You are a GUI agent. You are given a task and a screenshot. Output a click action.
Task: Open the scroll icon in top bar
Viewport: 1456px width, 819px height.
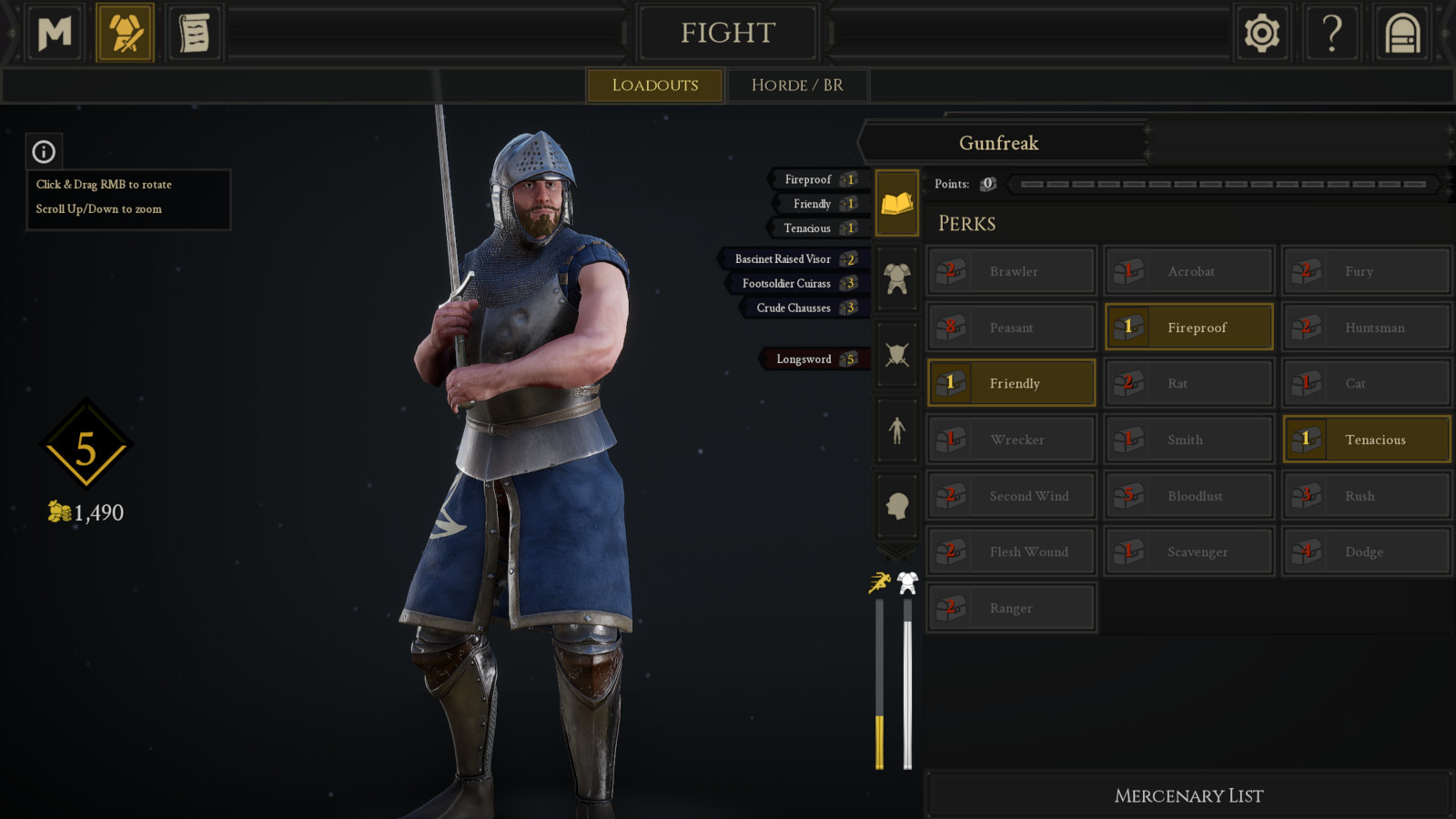point(194,34)
